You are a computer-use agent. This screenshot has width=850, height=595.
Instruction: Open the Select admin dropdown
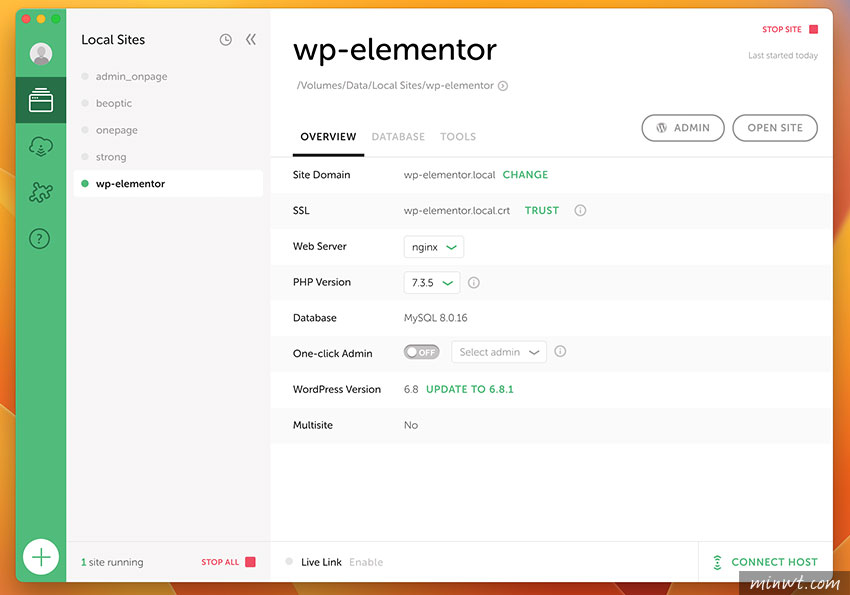pyautogui.click(x=499, y=352)
